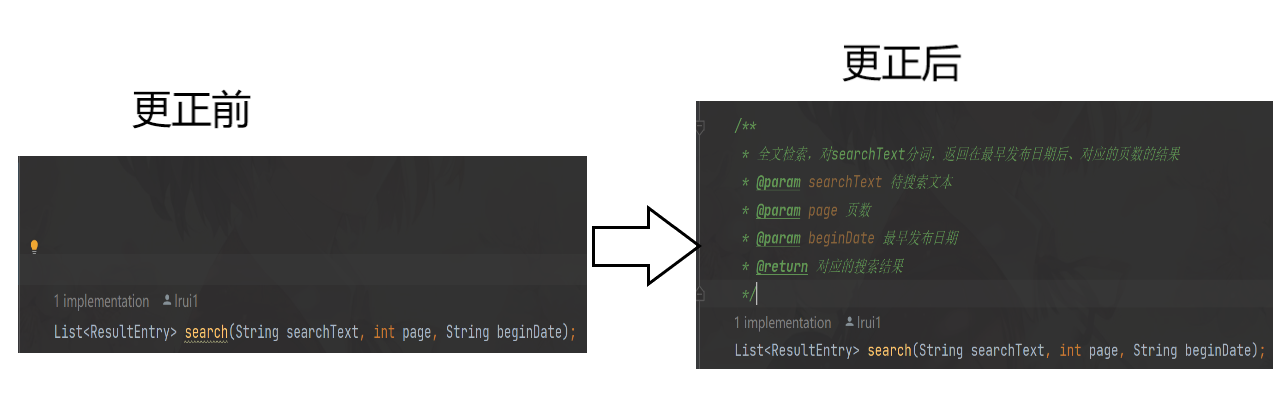This screenshot has width=1284, height=407.
Task: Click the "更正前" heading label
Action: (x=191, y=110)
